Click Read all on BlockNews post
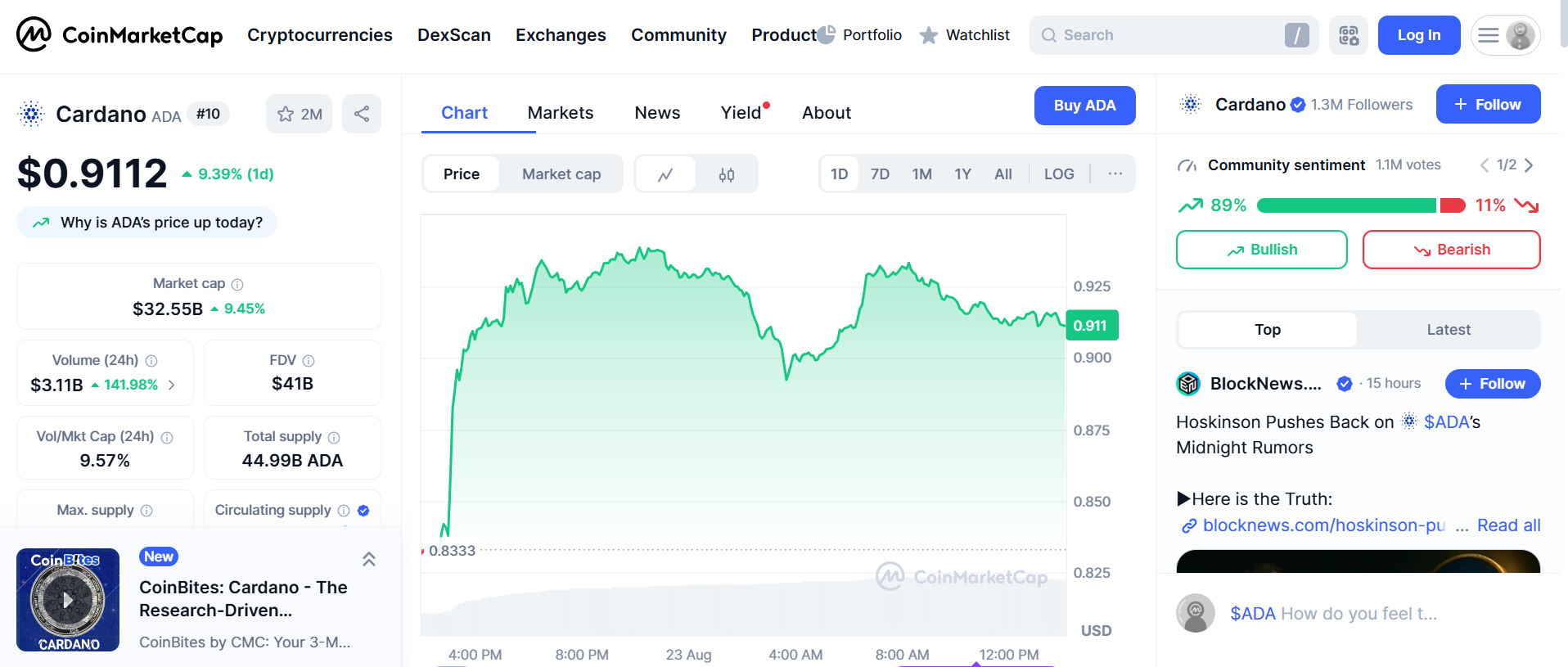This screenshot has height=667, width=1568. point(1508,525)
